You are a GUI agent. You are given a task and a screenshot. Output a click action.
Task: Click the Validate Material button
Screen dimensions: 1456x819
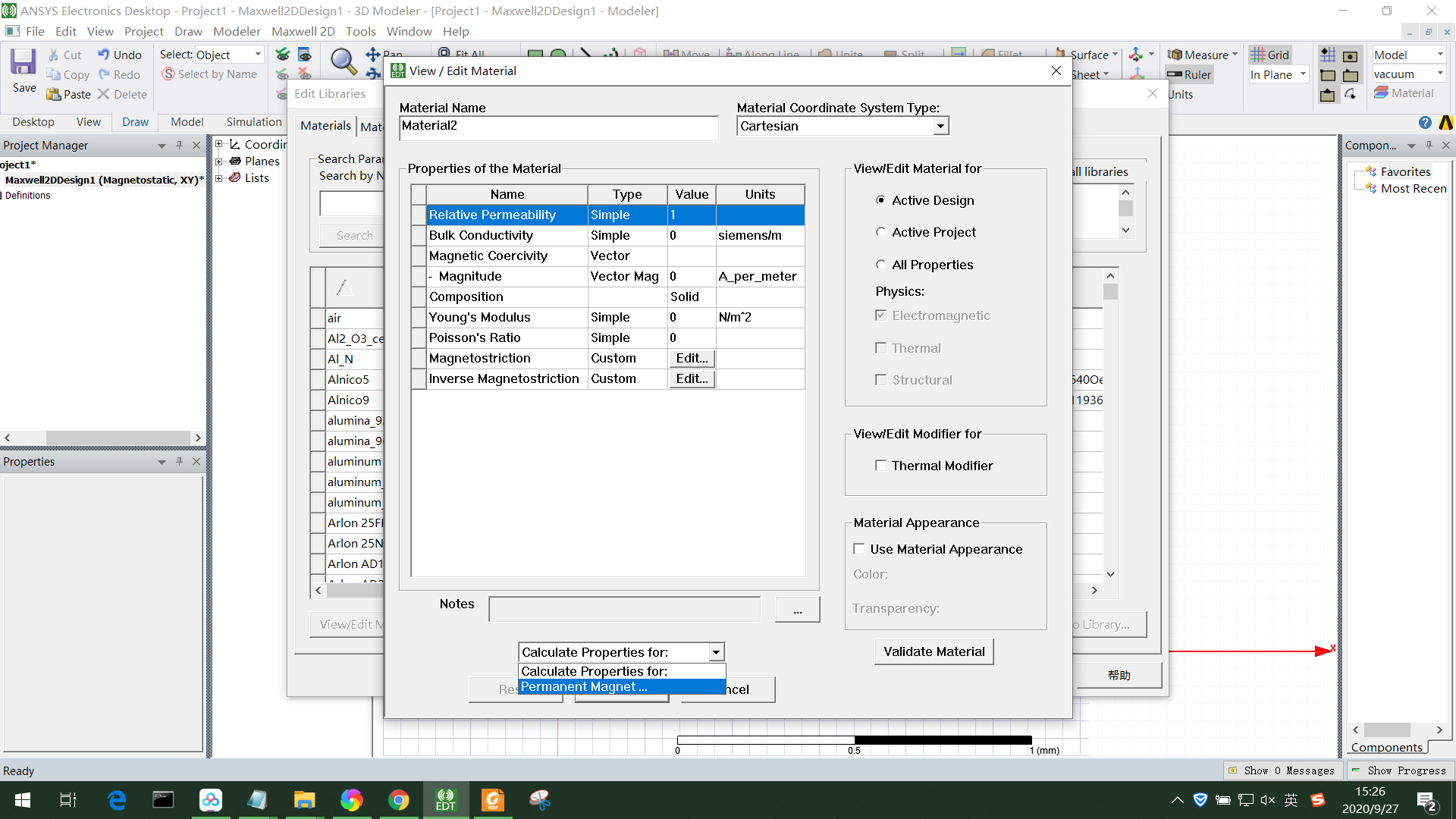coord(934,651)
